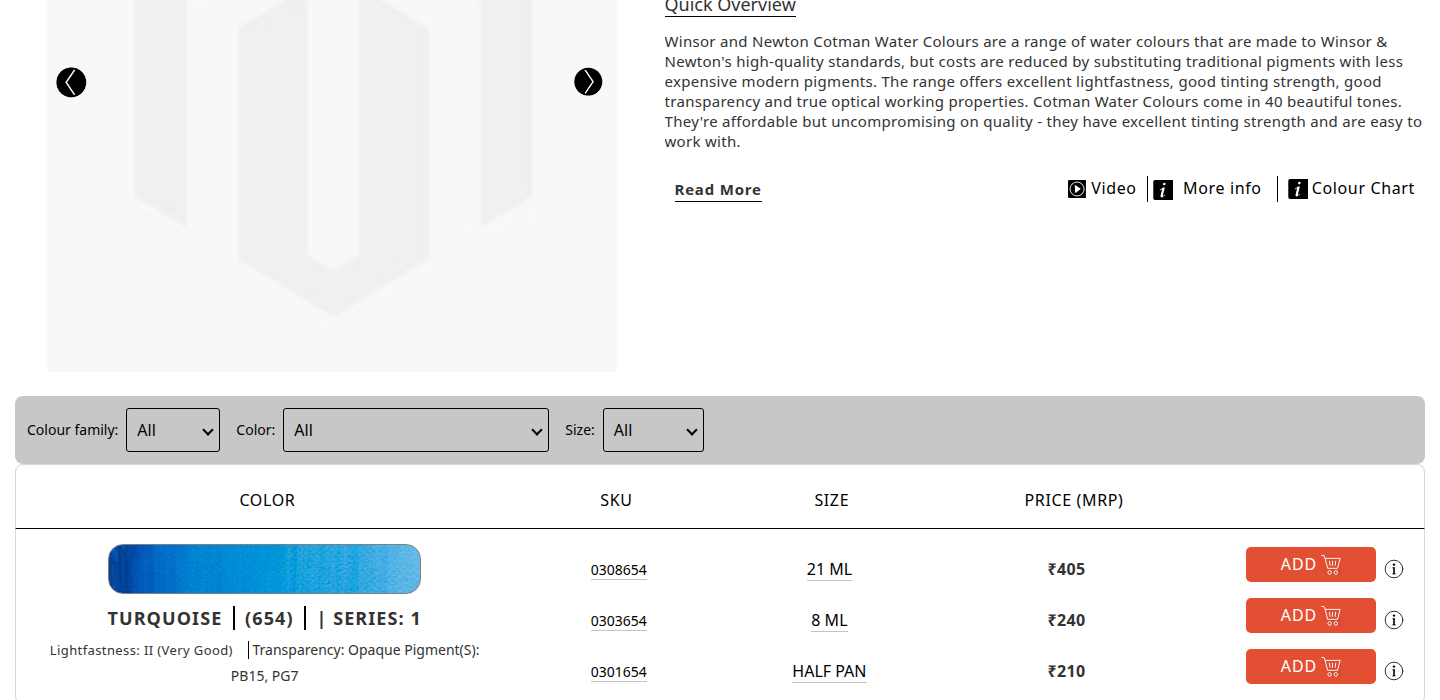Click the Turquoise colour swatch

pos(264,569)
